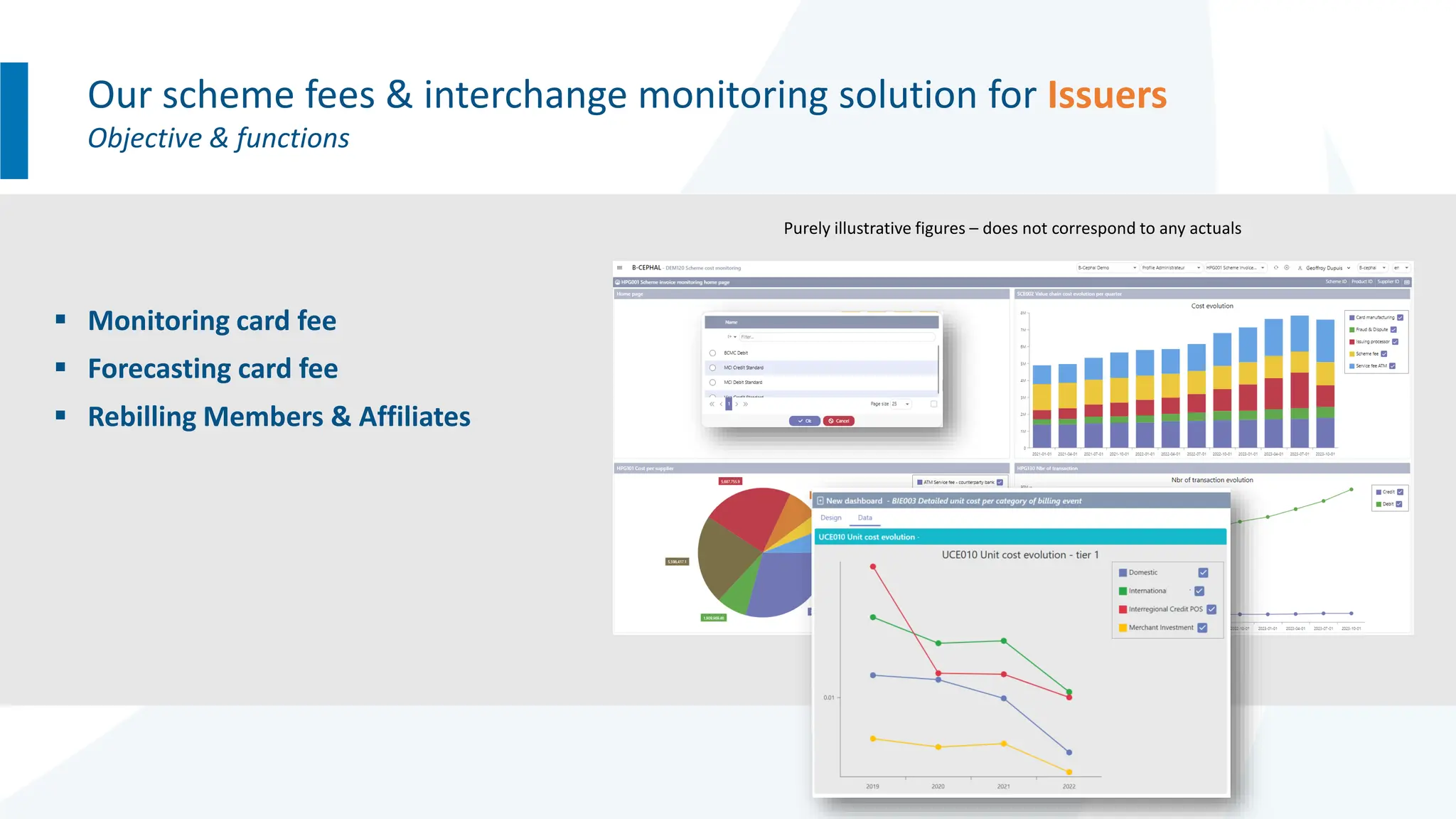Click the New dashboard plus icon
Screen dimensions: 1456x819
pos(820,501)
